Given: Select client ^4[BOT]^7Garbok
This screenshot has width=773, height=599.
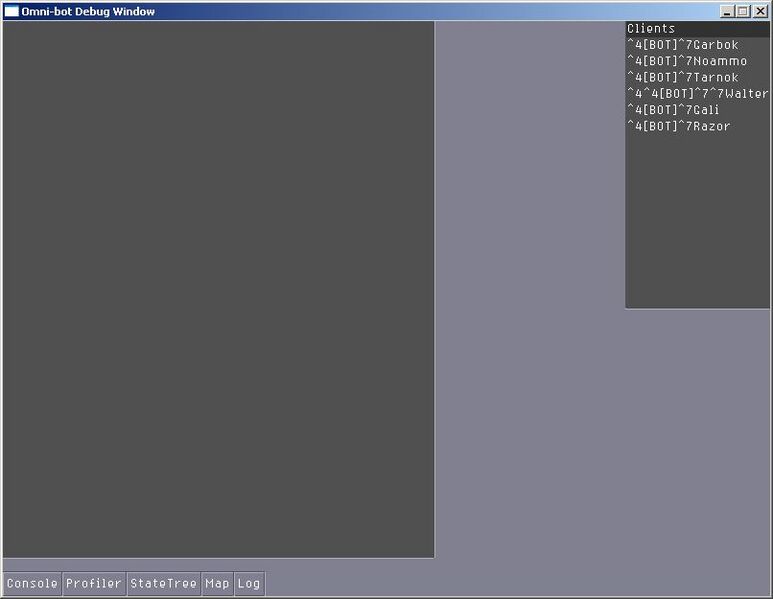Looking at the screenshot, I should tap(697, 45).
